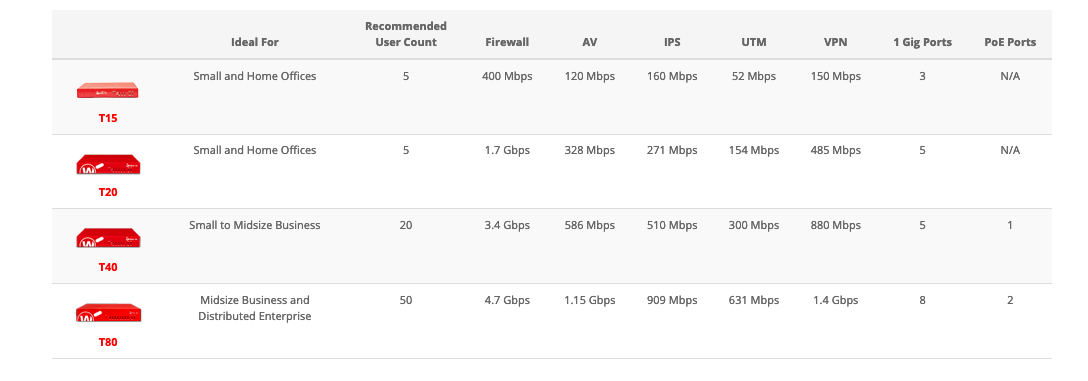Select the T80 4.7 Gbps firewall value

(x=507, y=300)
